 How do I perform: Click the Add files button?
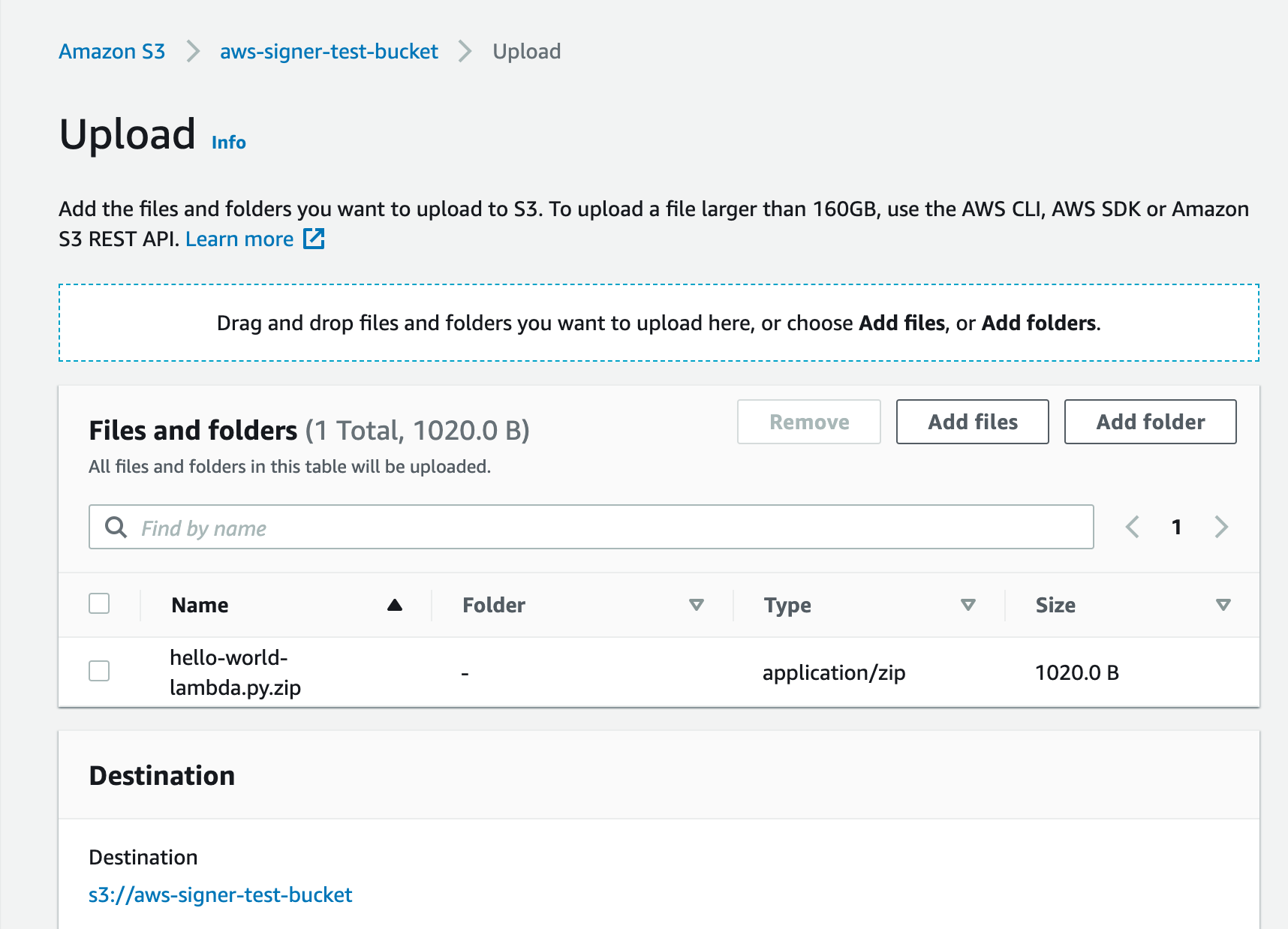coord(972,422)
